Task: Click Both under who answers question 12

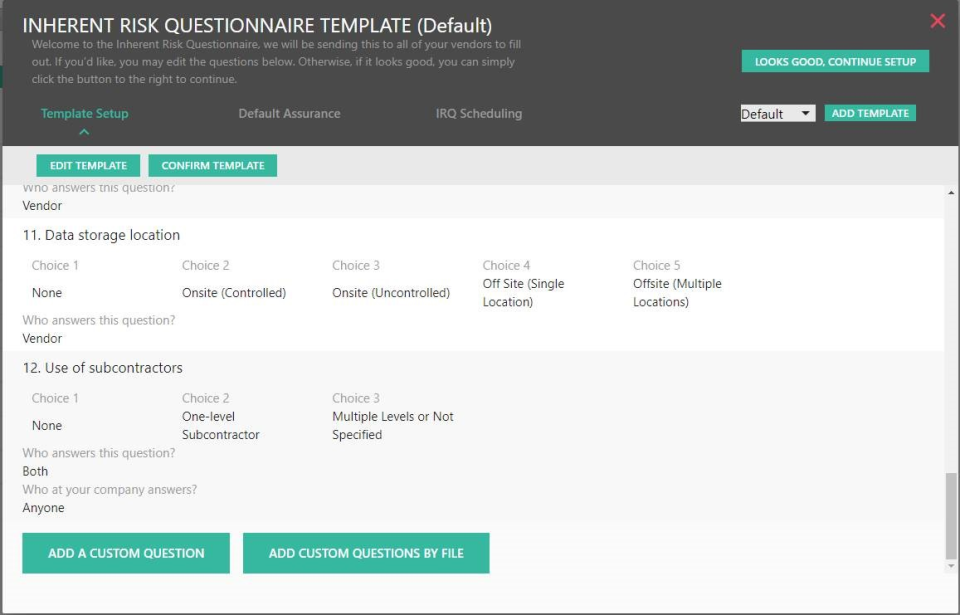Action: tap(35, 471)
